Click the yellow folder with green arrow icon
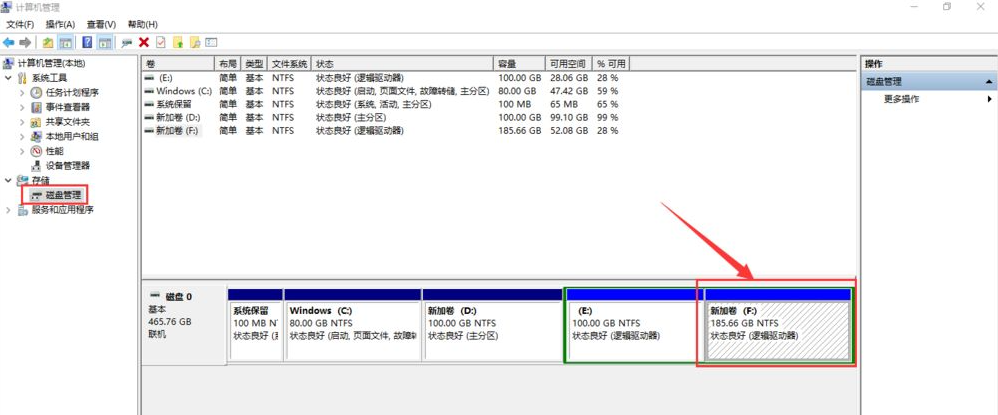This screenshot has height=415, width=998. (x=178, y=43)
